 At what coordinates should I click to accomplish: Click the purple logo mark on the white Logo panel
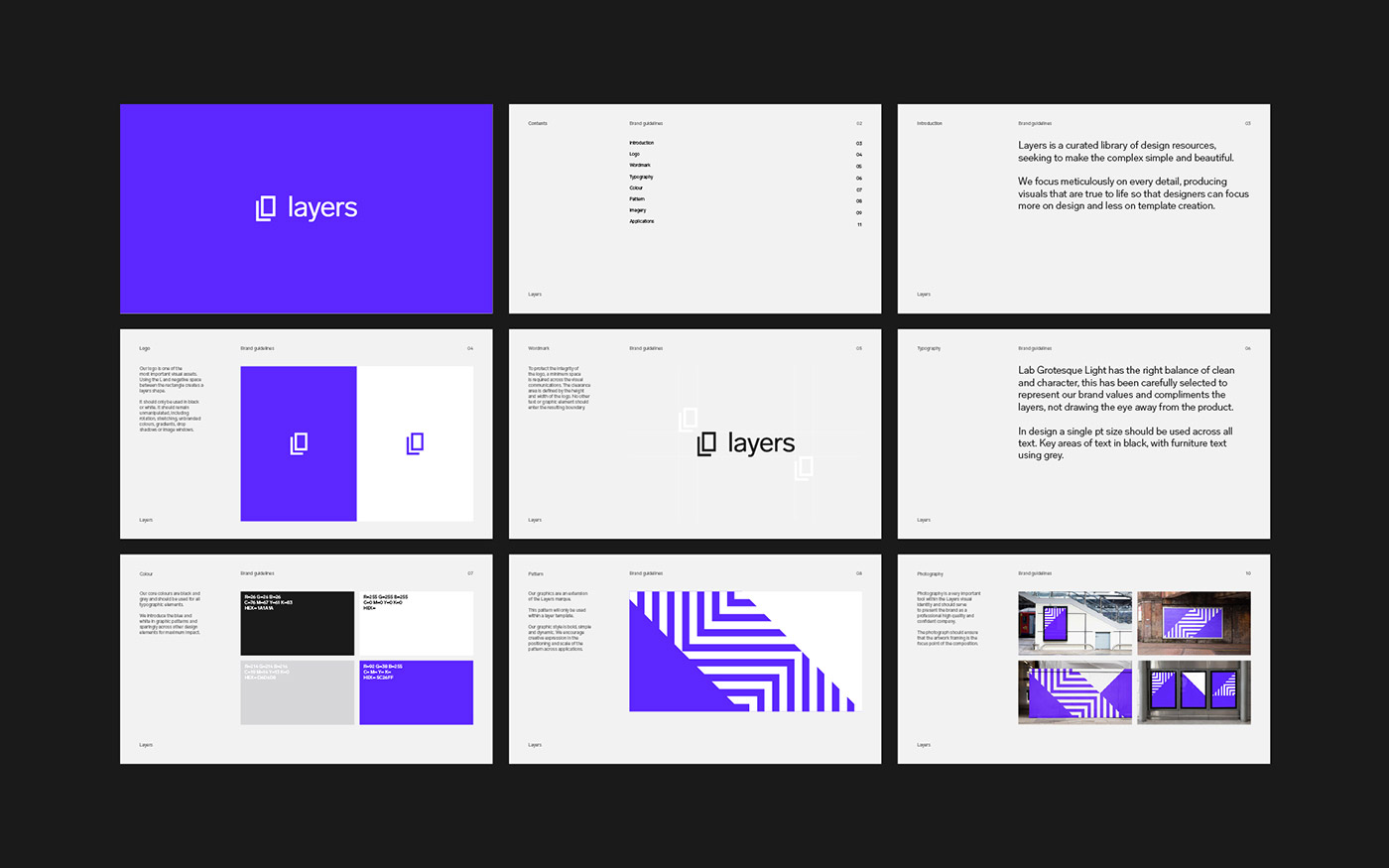click(x=416, y=443)
